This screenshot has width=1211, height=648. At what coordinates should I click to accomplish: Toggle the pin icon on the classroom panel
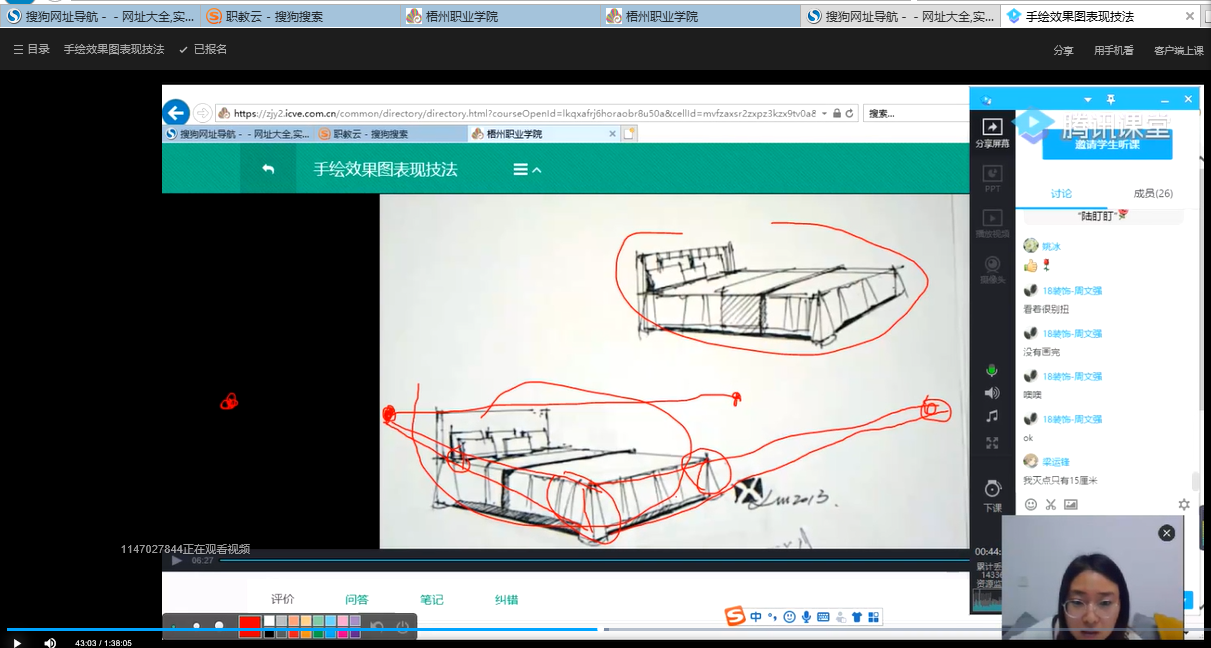(x=1111, y=99)
